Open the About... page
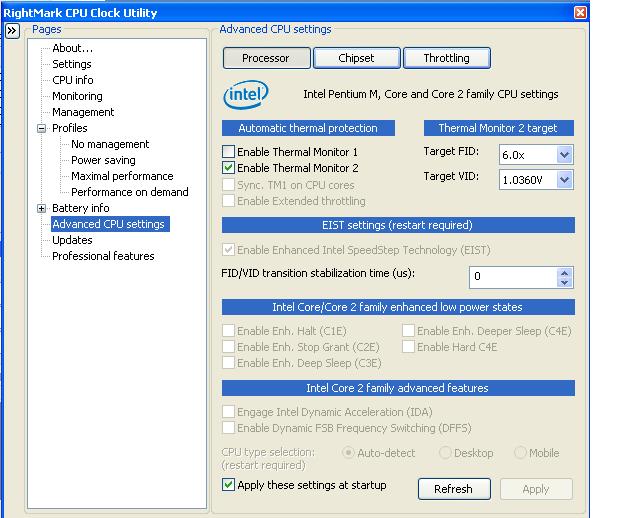Viewport: 640px width, 518px height. tap(72, 48)
